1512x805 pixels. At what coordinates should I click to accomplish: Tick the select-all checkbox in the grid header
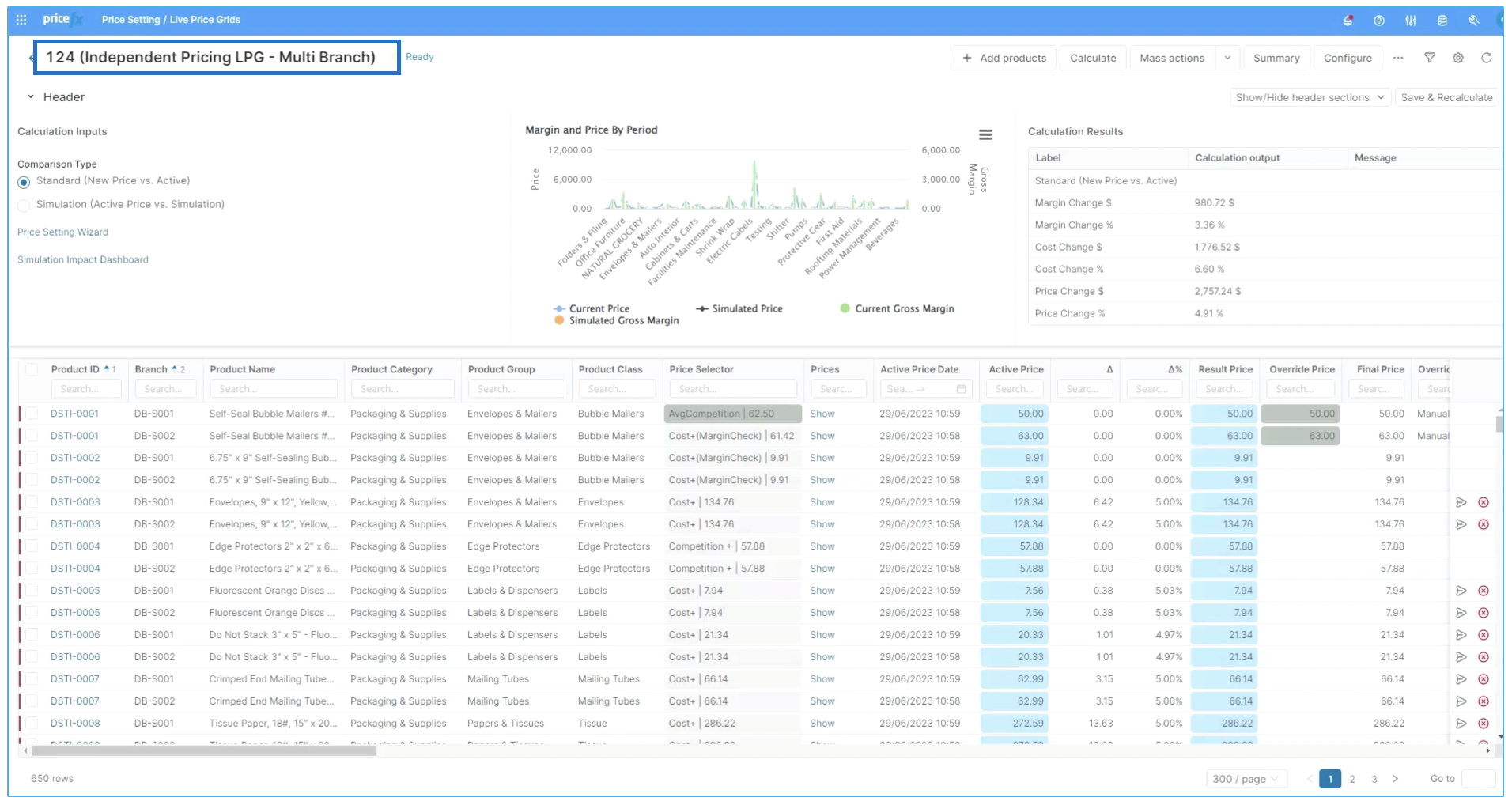pos(32,369)
